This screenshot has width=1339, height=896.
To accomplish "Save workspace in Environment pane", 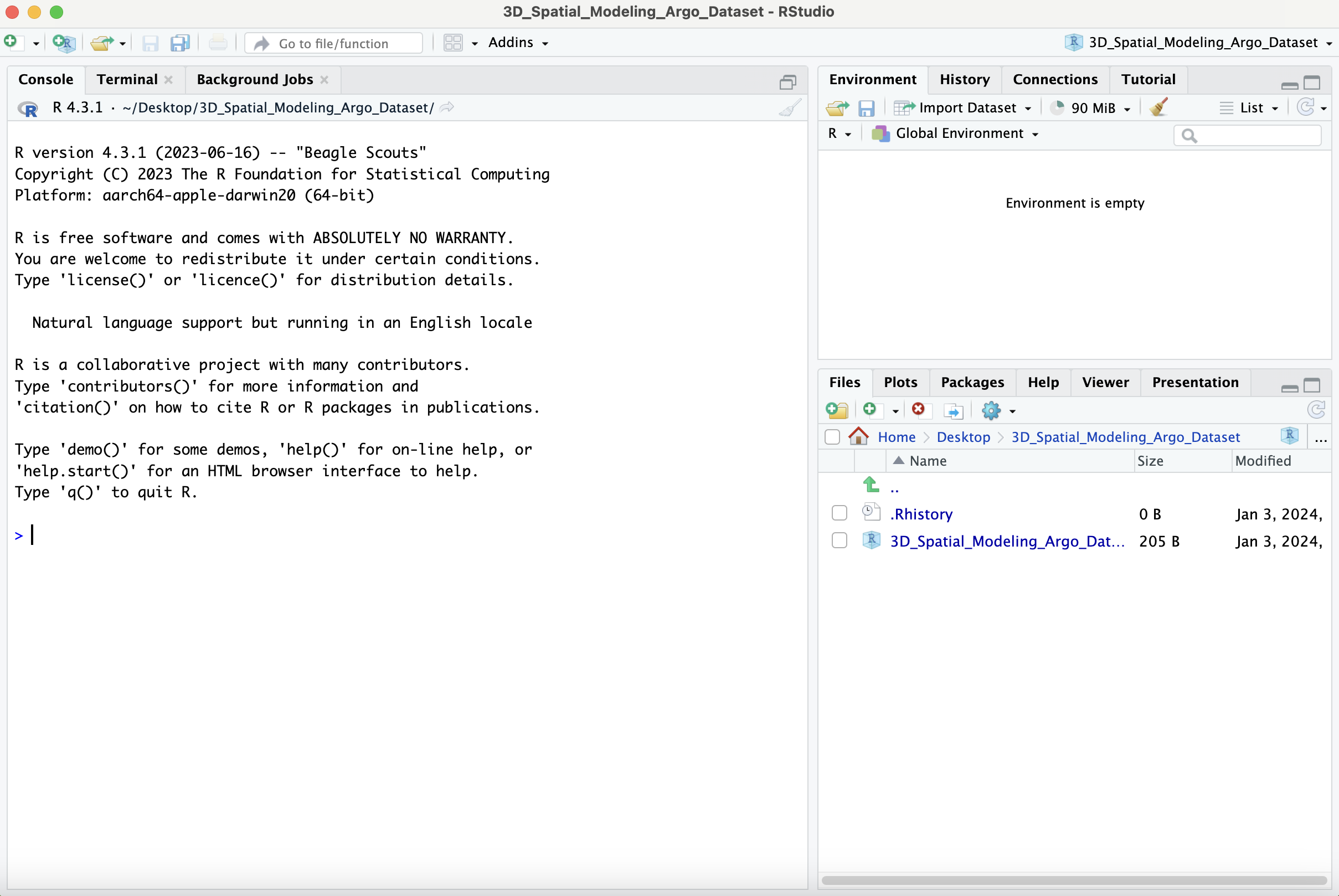I will point(867,107).
